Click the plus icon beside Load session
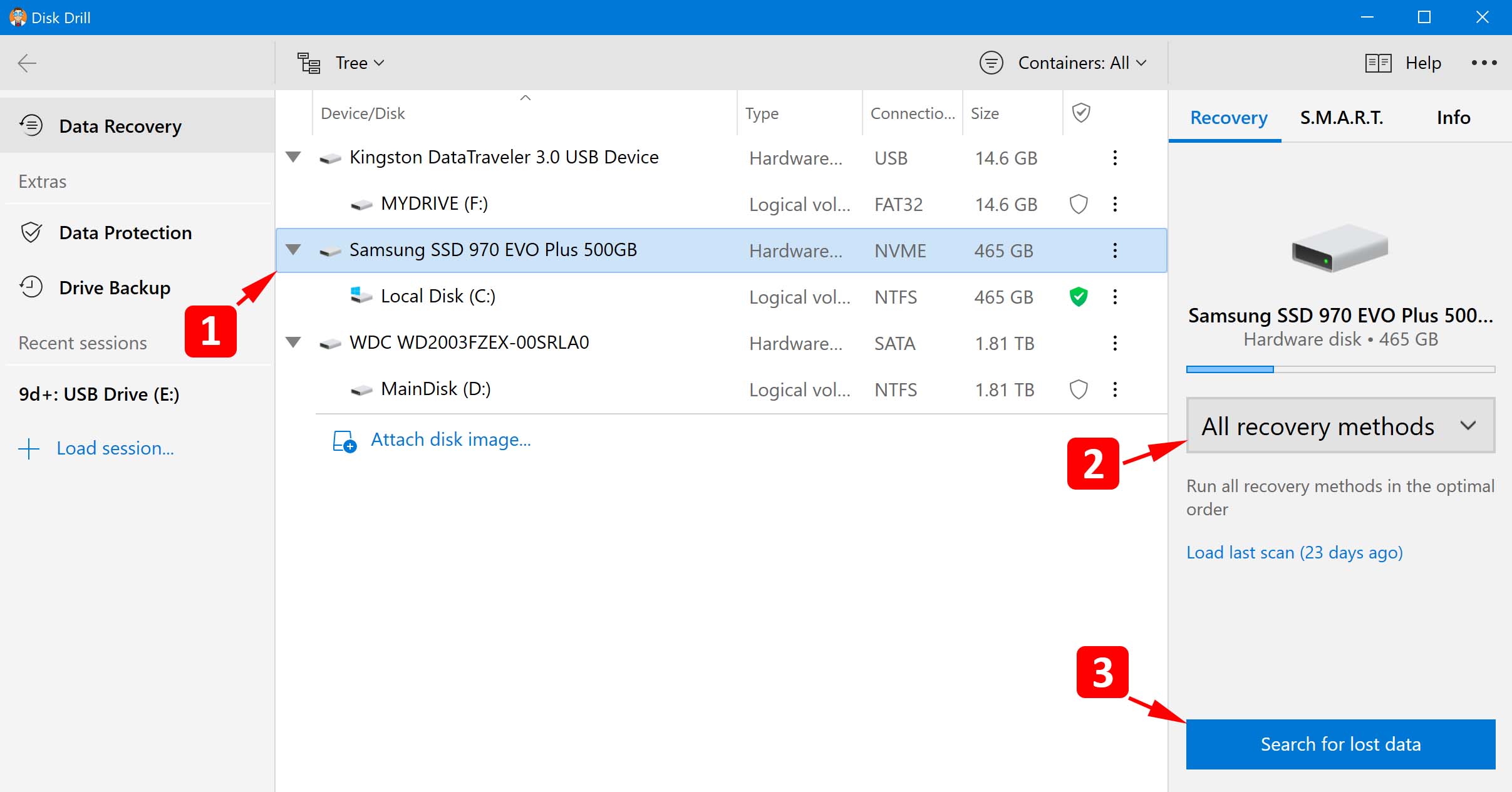1512x792 pixels. (29, 449)
